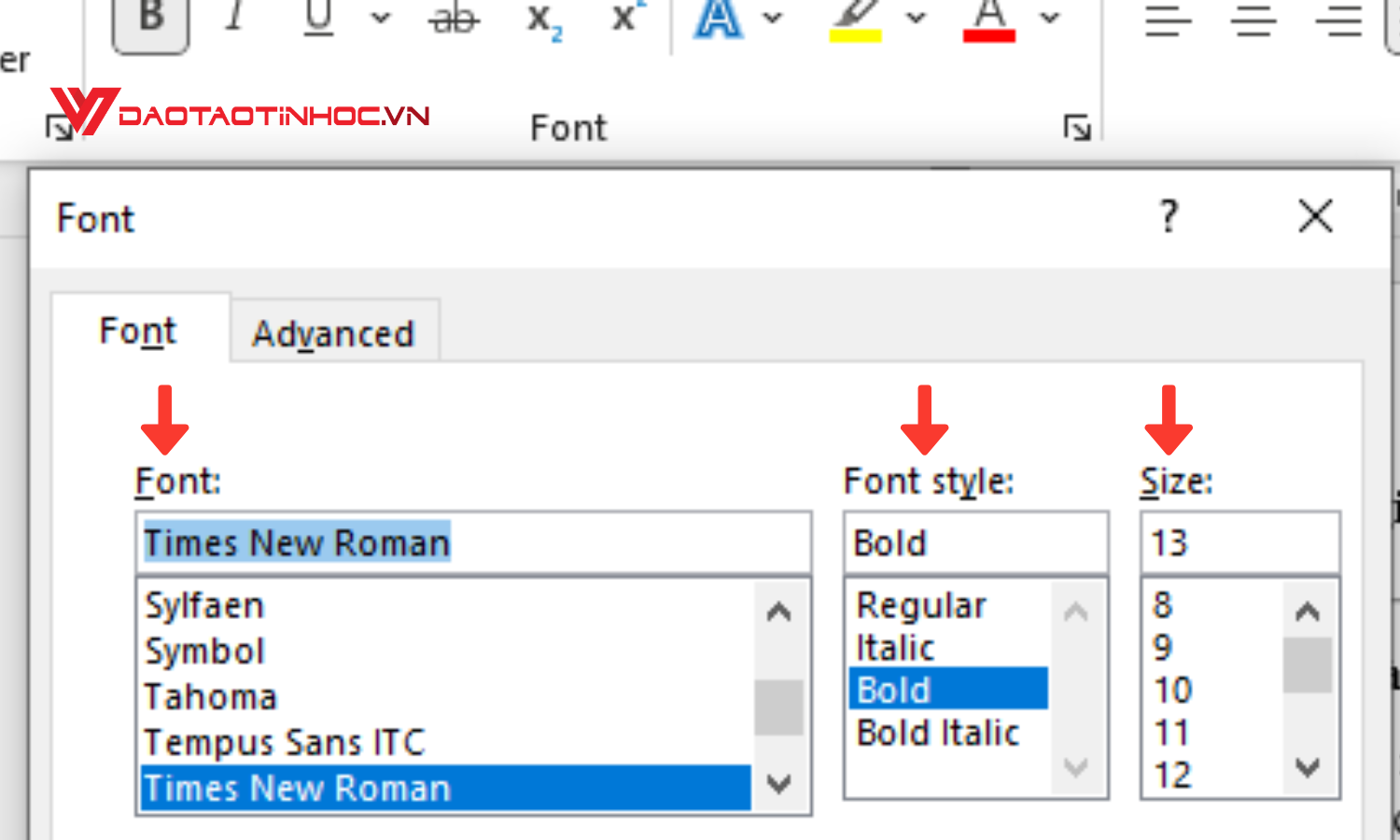Apply red font color
The image size is (1400, 840).
988,21
